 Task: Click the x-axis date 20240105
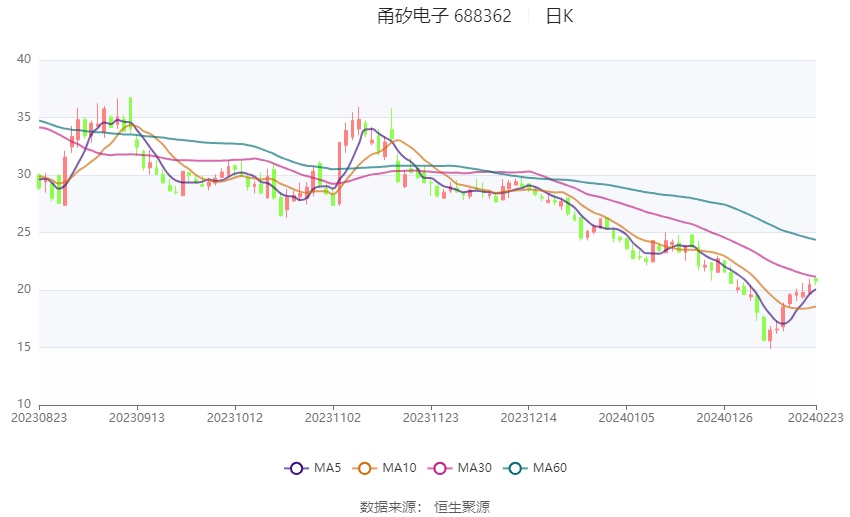(627, 418)
